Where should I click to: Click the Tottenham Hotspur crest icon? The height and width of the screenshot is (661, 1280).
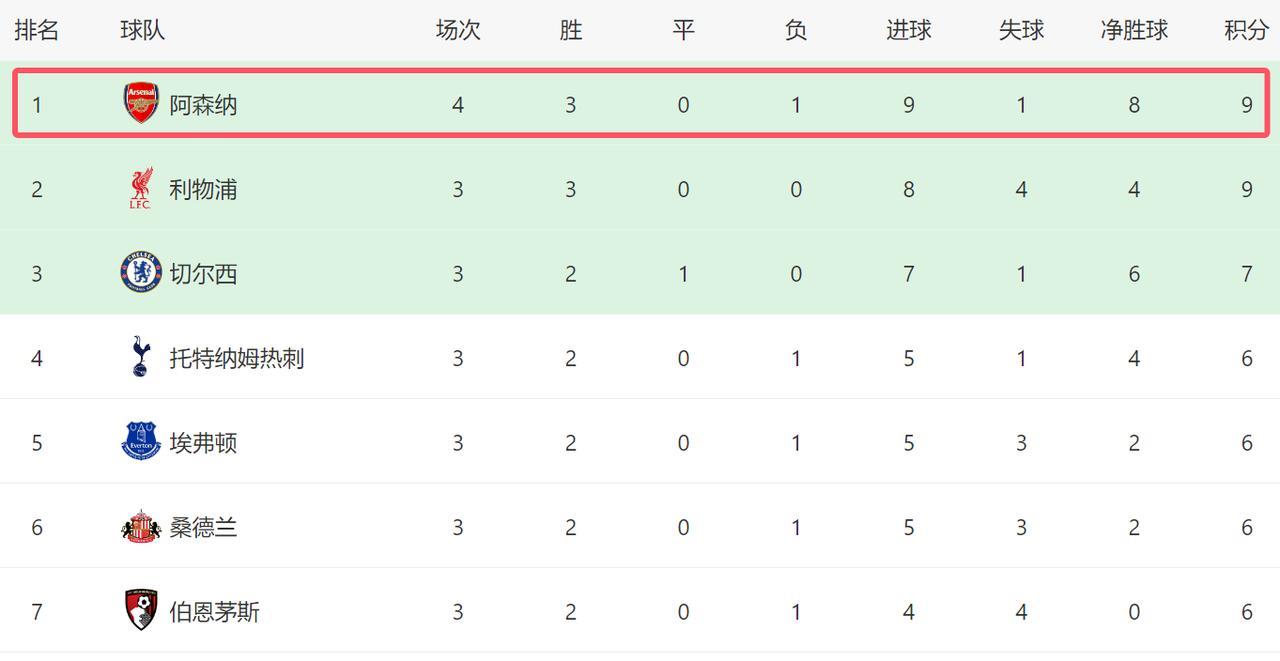(x=141, y=357)
